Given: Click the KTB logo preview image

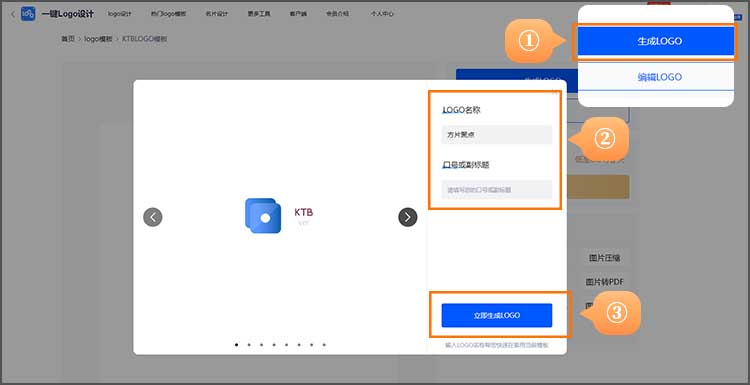Looking at the screenshot, I should click(x=279, y=216).
